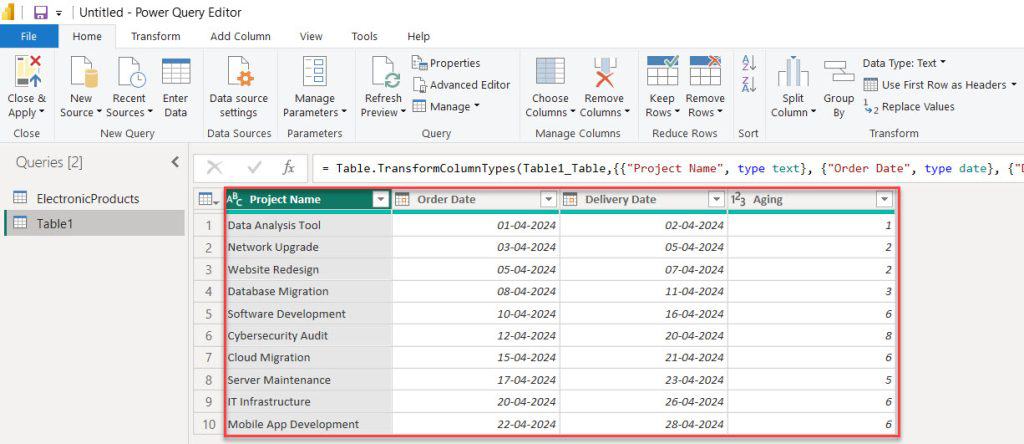This screenshot has height=444, width=1024.
Task: Click Aging value 8 cell
Action: point(811,336)
